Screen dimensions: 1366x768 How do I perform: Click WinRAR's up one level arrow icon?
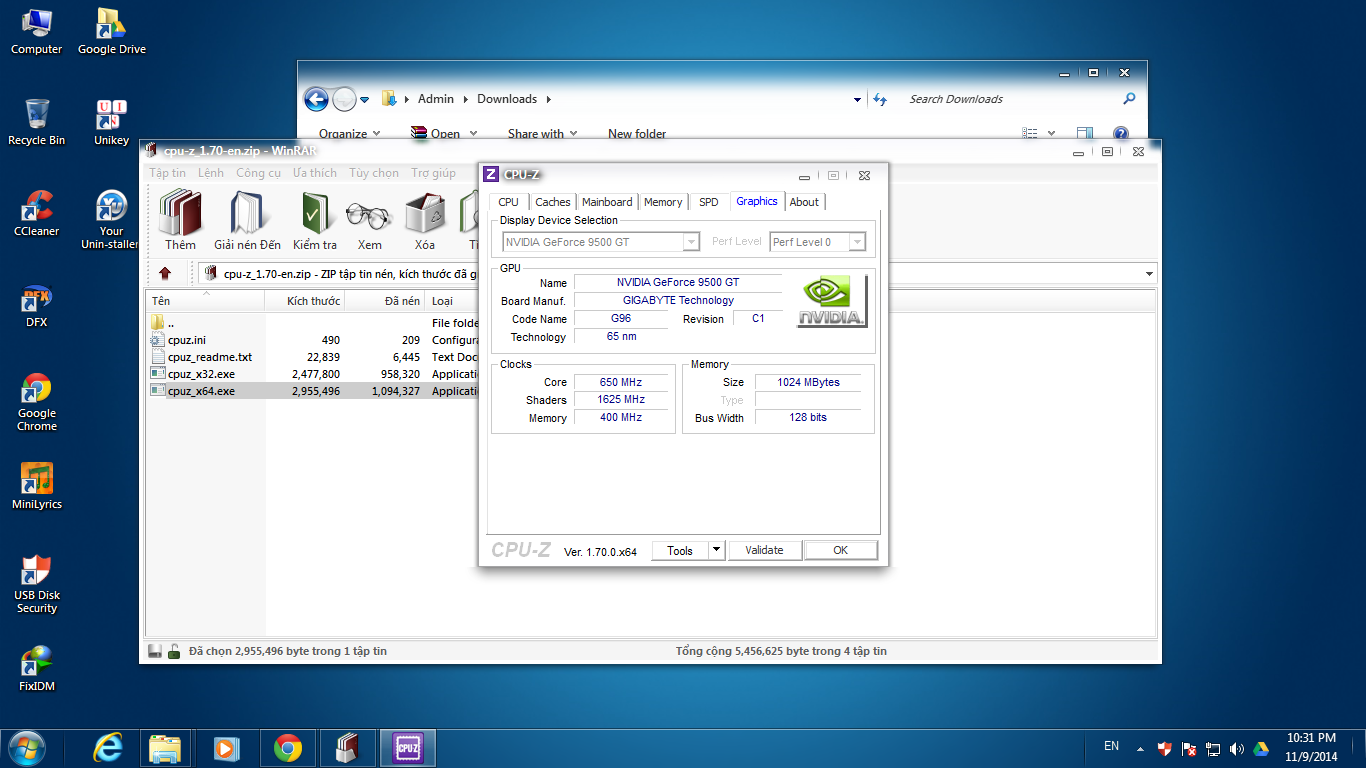click(165, 273)
